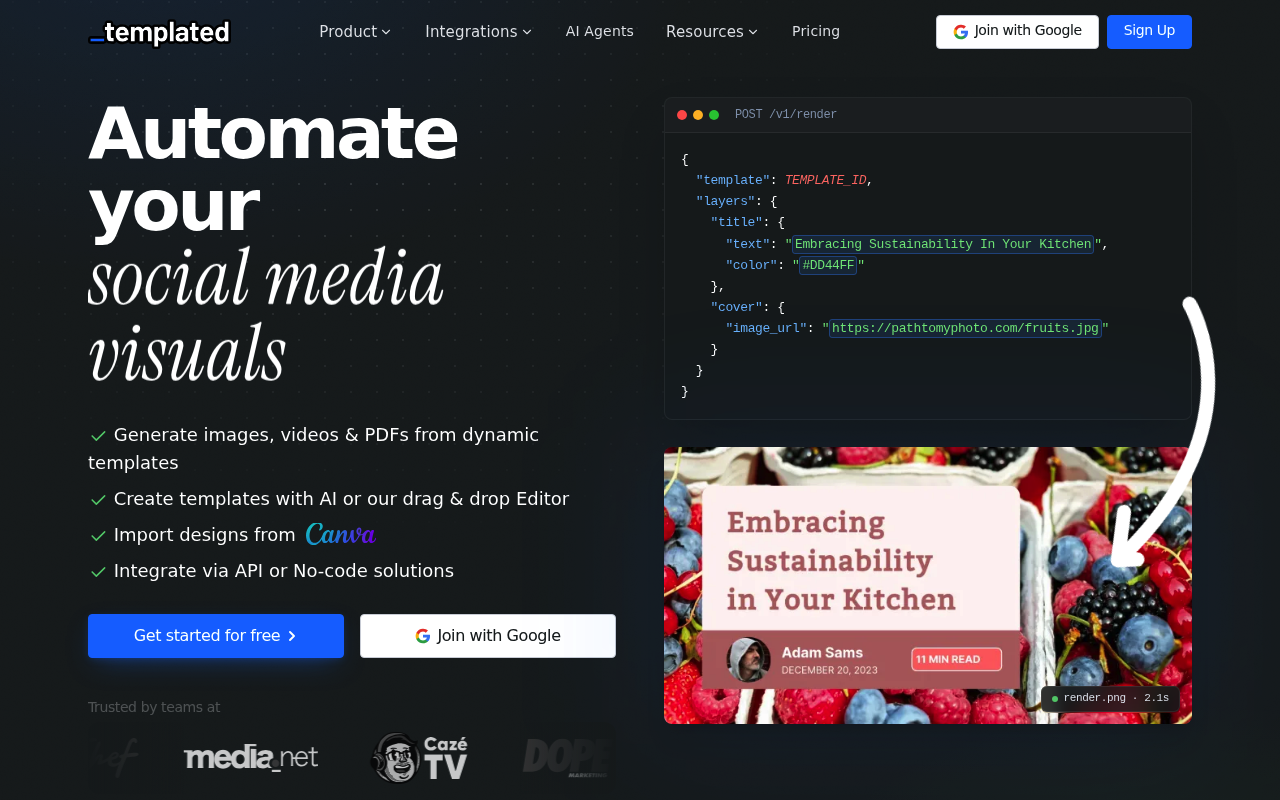This screenshot has height=800, width=1280.
Task: Click "Create templates with AI" feature line
Action: [x=341, y=499]
